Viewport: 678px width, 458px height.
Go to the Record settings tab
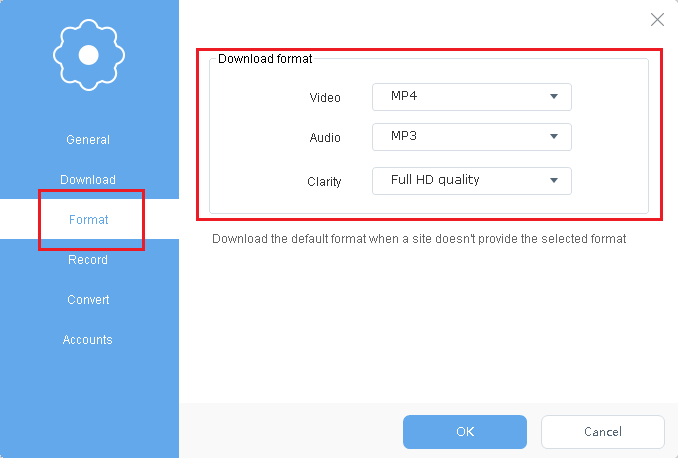pos(88,259)
